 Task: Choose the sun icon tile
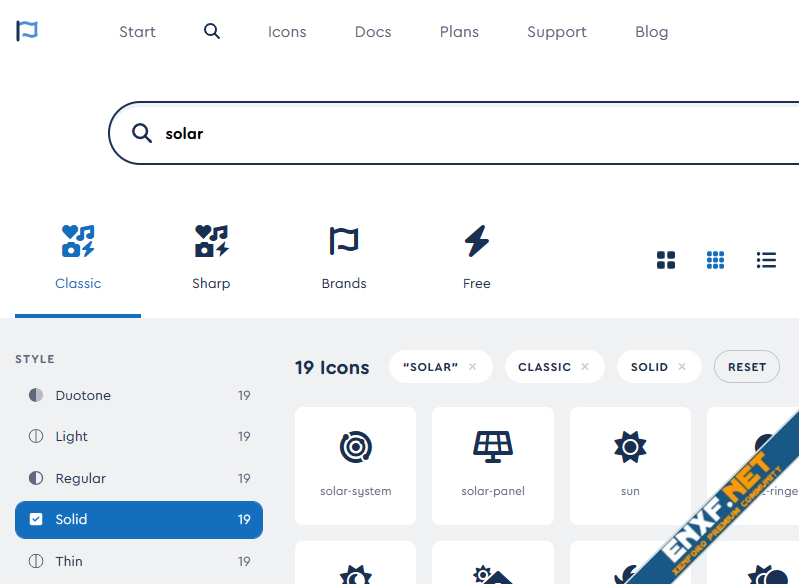coord(630,465)
